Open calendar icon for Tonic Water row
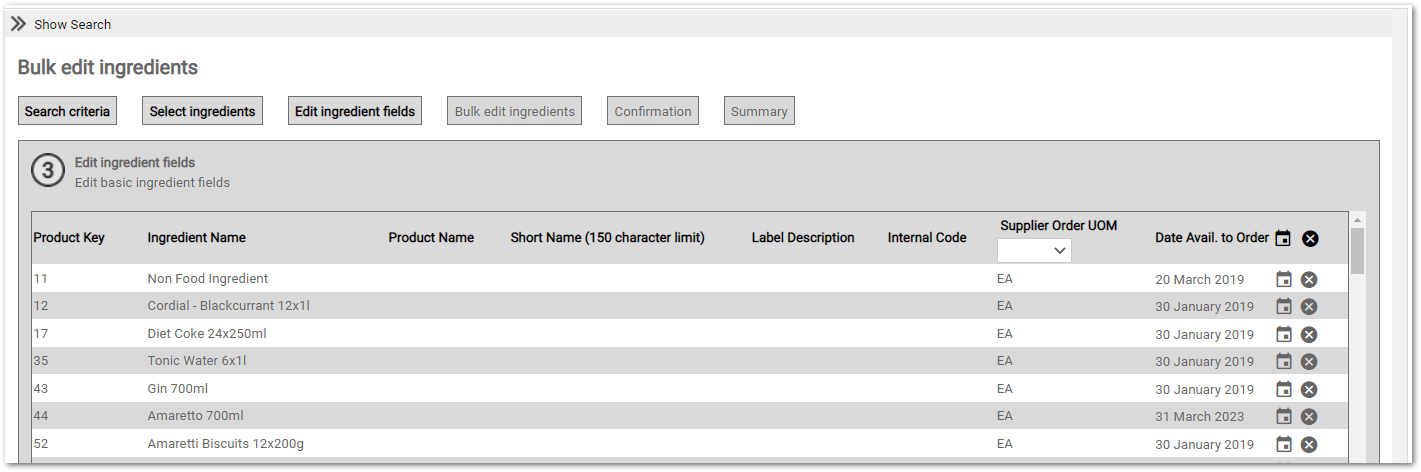 coord(1284,361)
